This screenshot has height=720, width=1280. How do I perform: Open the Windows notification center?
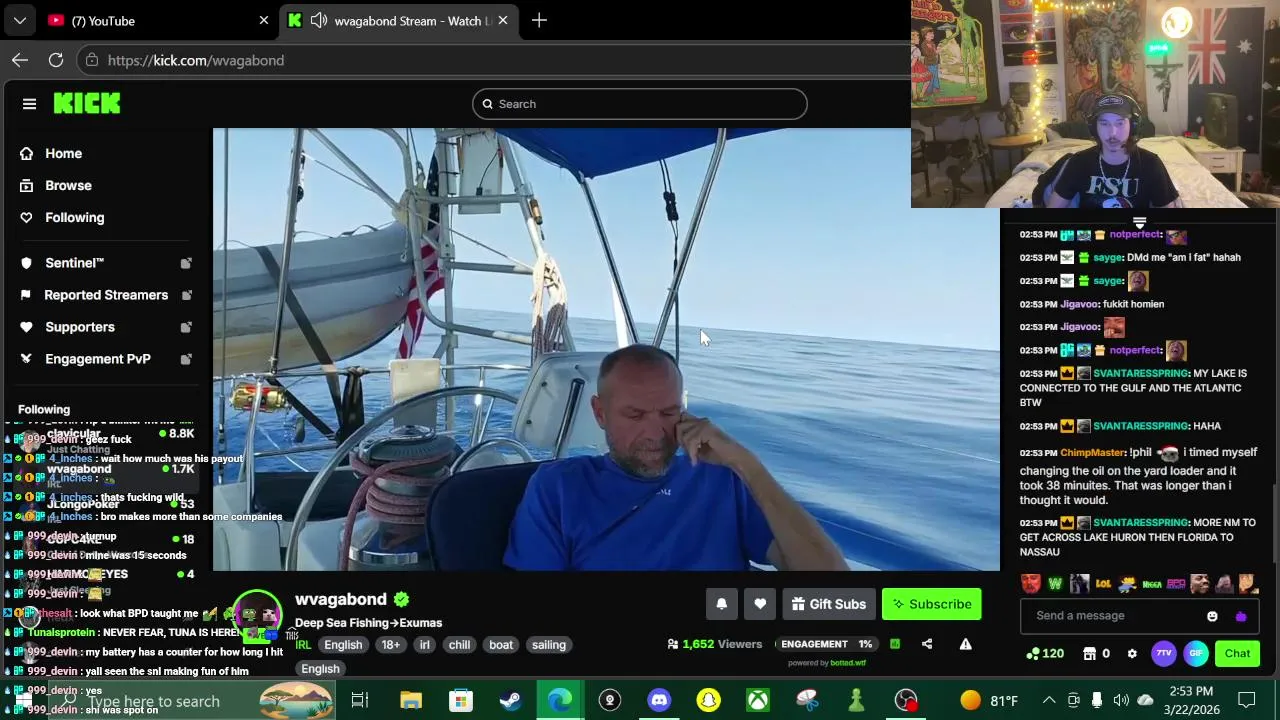[x=1246, y=700]
